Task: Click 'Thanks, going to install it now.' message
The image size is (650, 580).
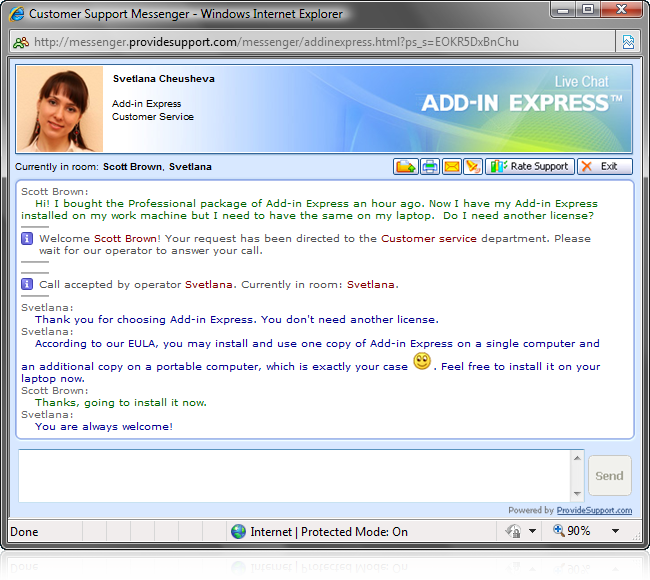Action: point(121,403)
